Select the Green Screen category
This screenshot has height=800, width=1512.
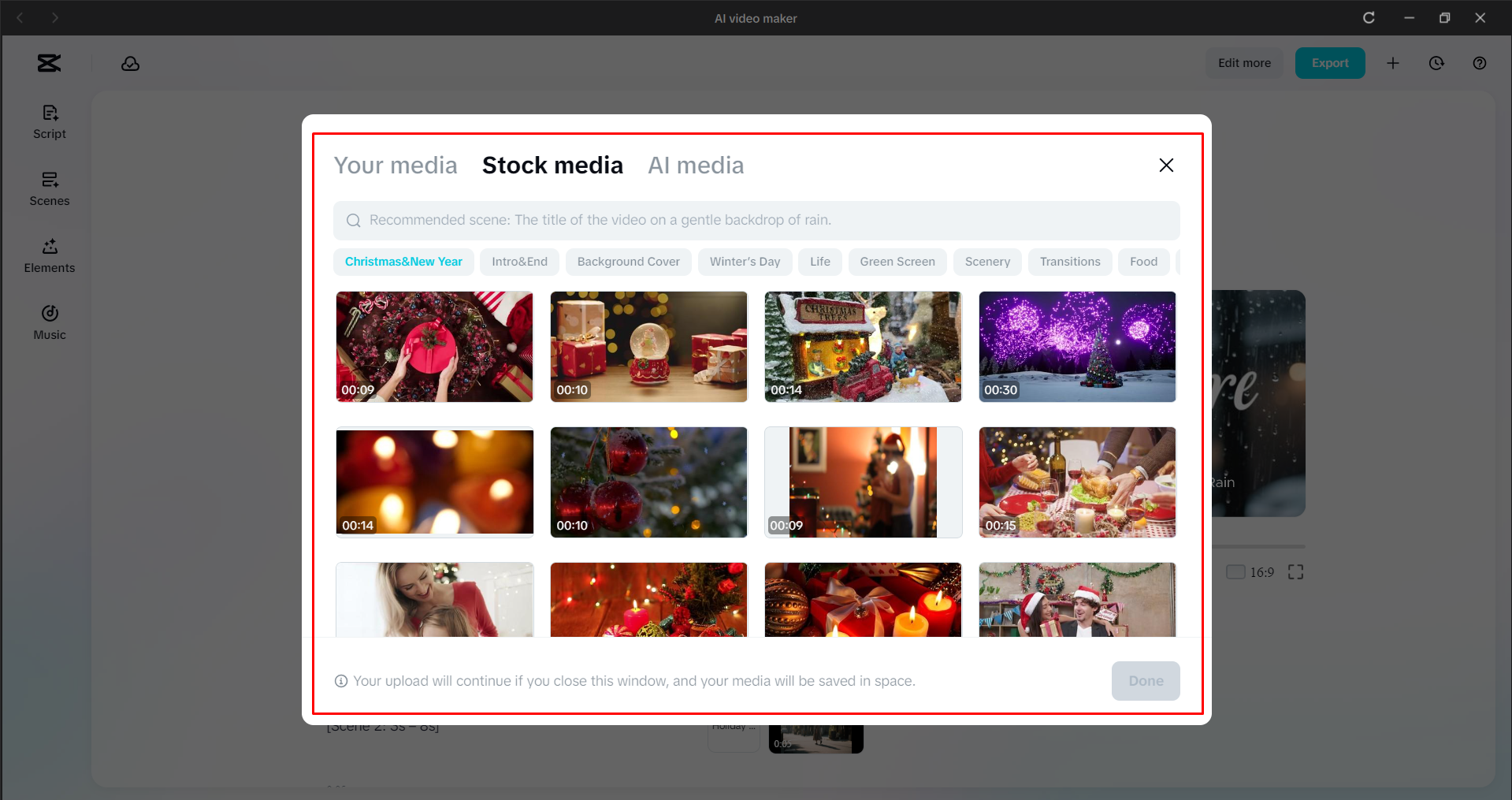point(897,262)
